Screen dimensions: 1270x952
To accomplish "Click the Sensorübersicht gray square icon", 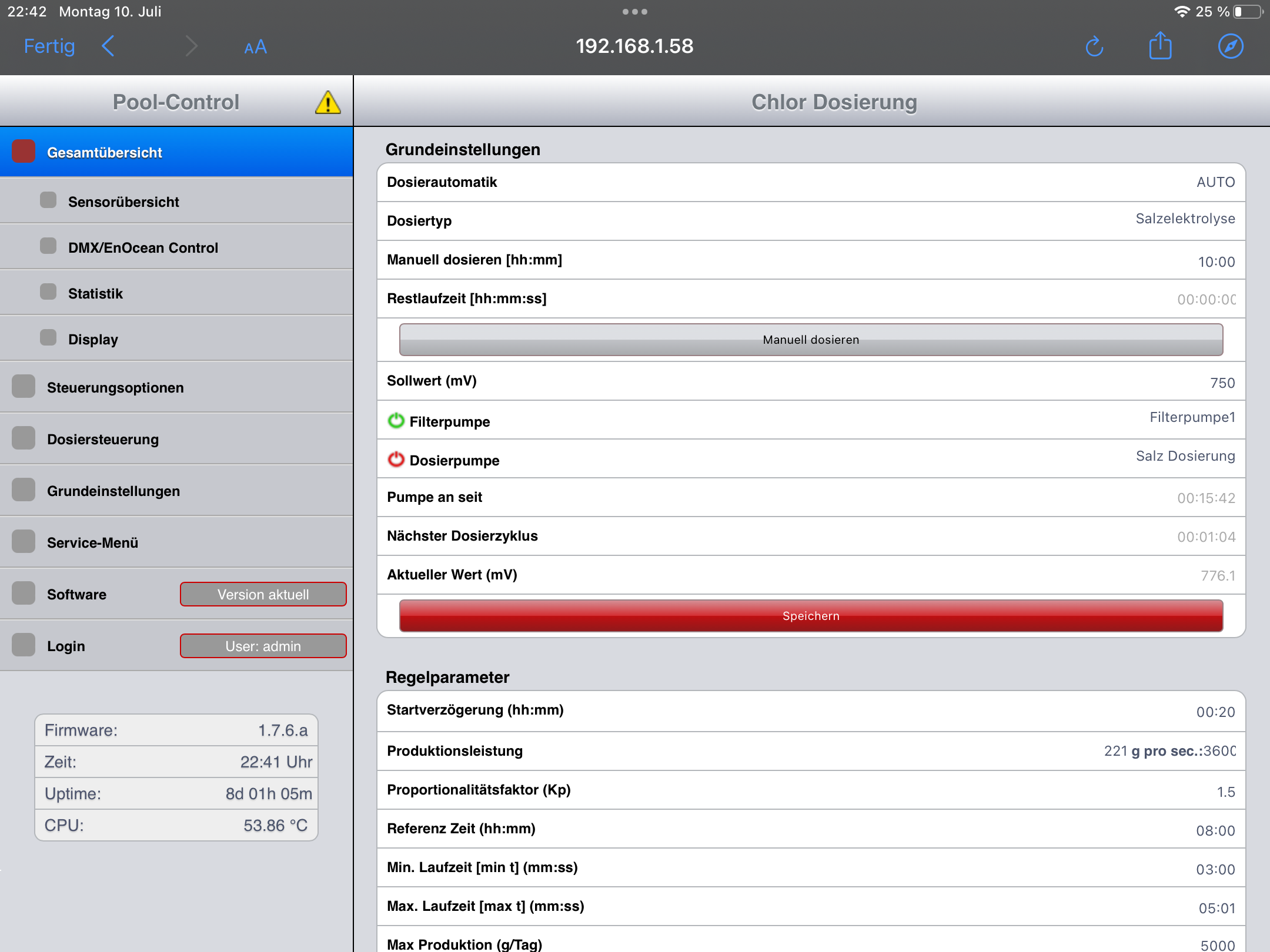I will pos(48,200).
